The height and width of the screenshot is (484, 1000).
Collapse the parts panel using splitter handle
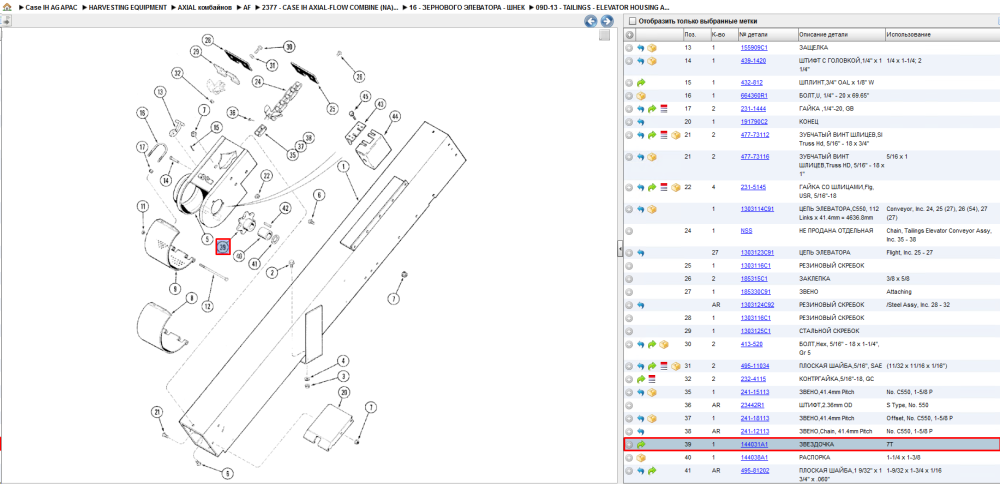[x=620, y=249]
